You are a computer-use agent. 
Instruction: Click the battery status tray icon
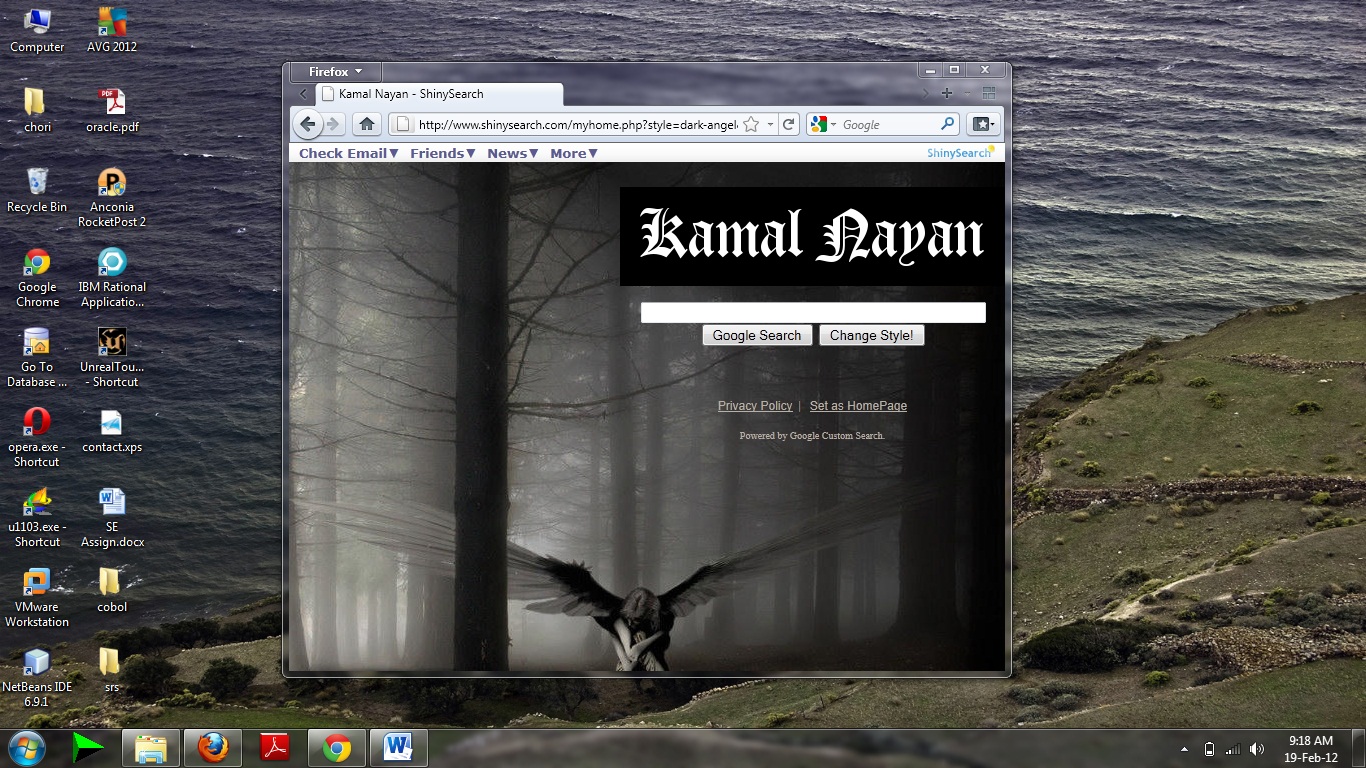point(1209,749)
